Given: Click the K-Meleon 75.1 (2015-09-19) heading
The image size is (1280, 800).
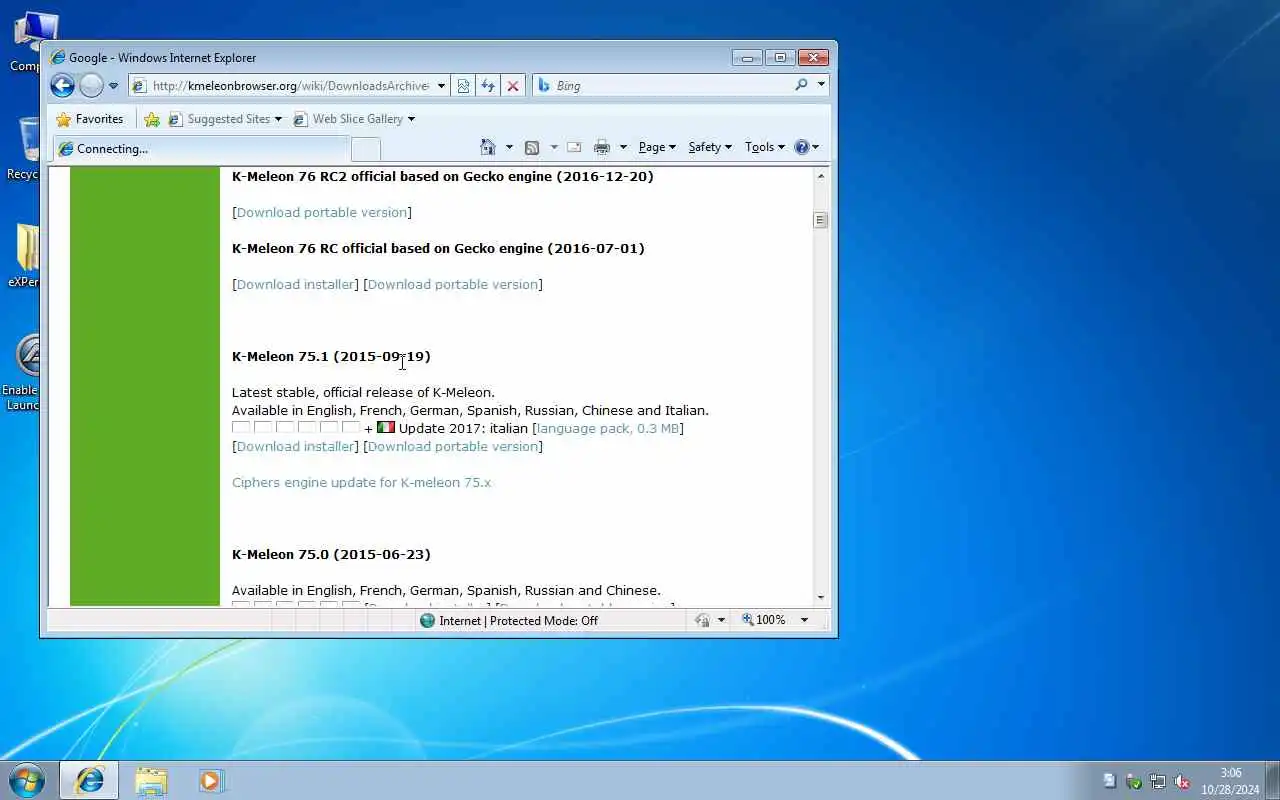Looking at the screenshot, I should click(x=331, y=356).
